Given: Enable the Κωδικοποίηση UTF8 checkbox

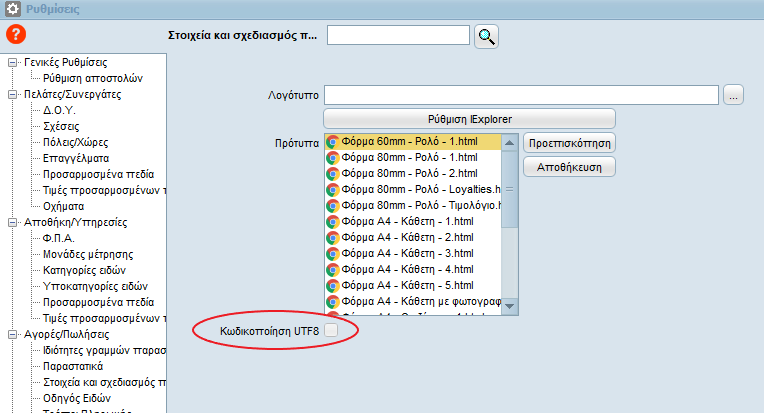Looking at the screenshot, I should 331,330.
